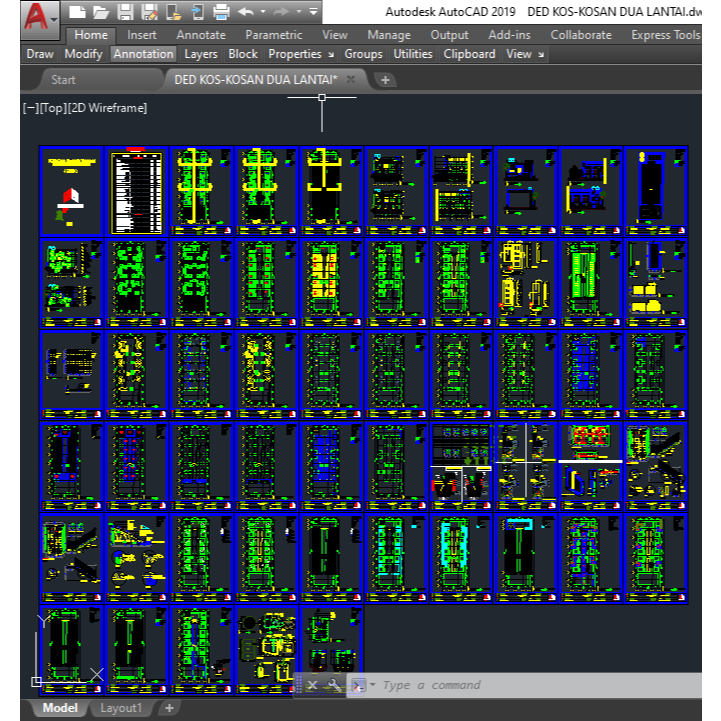Open the Annotation panel button
This screenshot has height=721, width=721.
click(143, 54)
